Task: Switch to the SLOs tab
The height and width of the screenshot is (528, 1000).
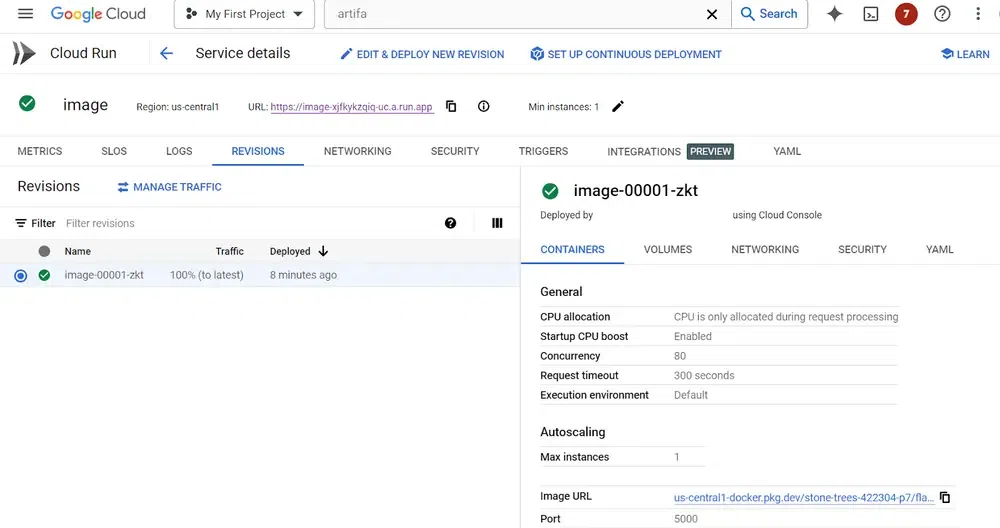Action: pos(114,151)
